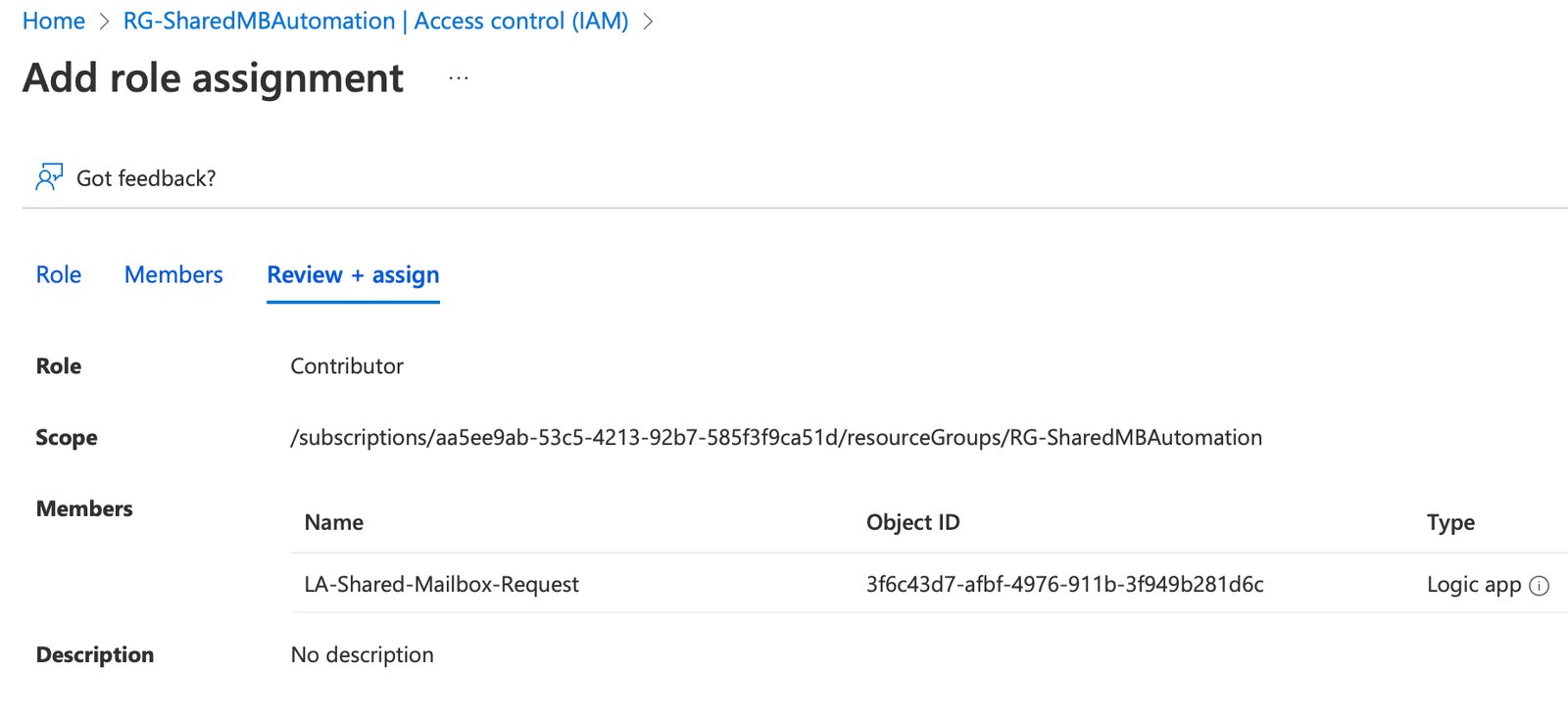Click the Contributor role value
Viewport: 1568px width, 720px height.
tap(346, 365)
